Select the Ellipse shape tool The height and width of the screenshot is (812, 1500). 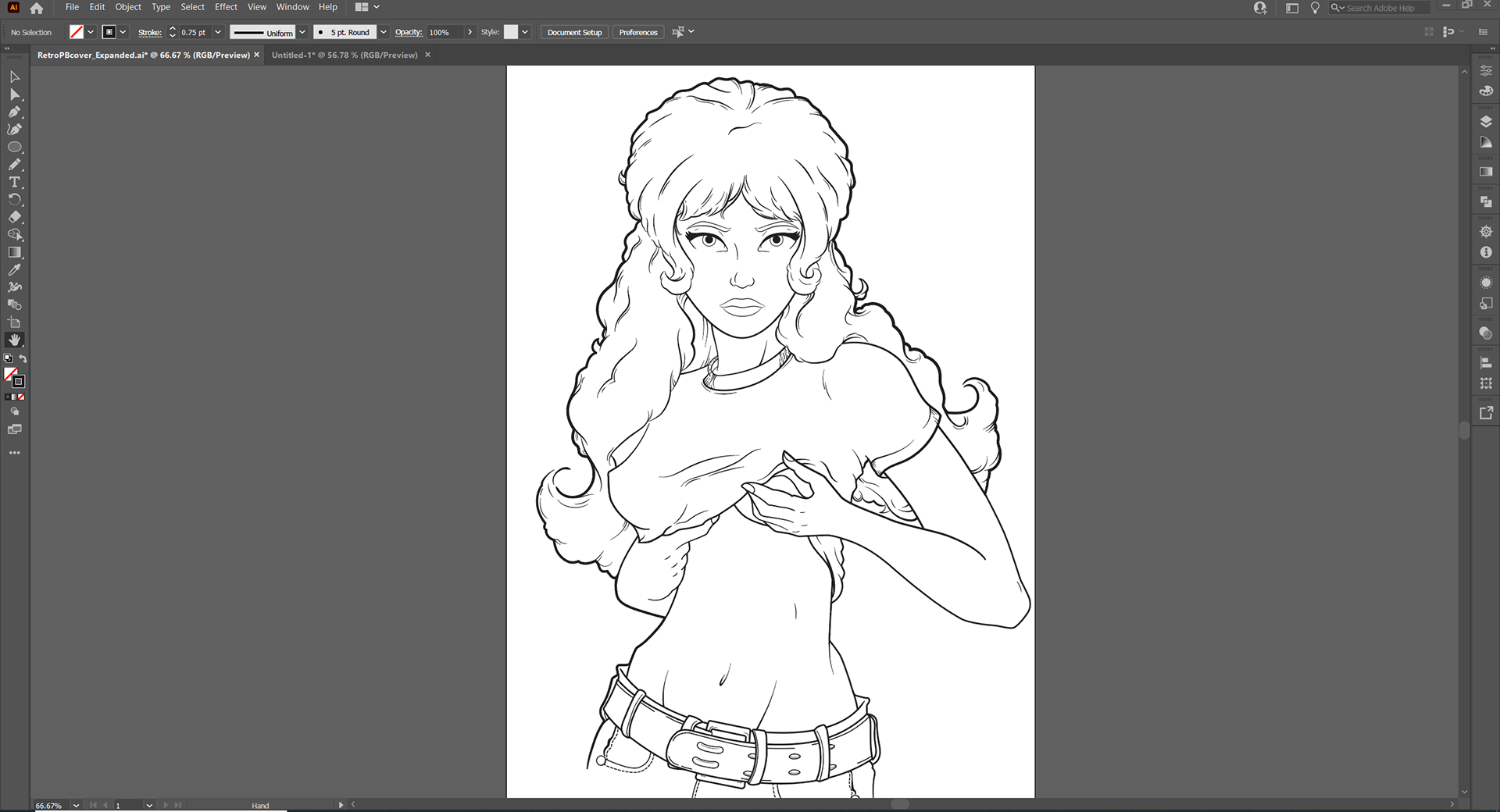coord(14,147)
